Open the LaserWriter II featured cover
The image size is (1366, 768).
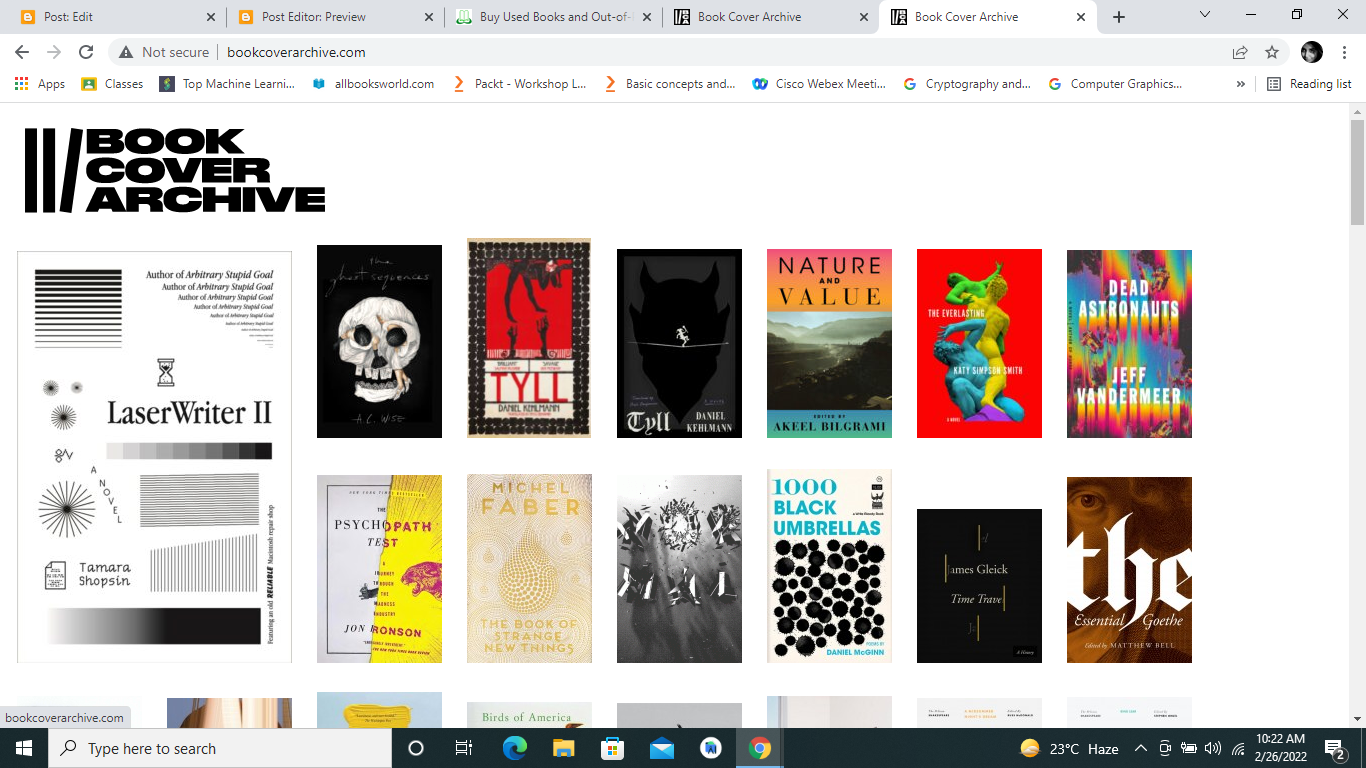[x=154, y=457]
